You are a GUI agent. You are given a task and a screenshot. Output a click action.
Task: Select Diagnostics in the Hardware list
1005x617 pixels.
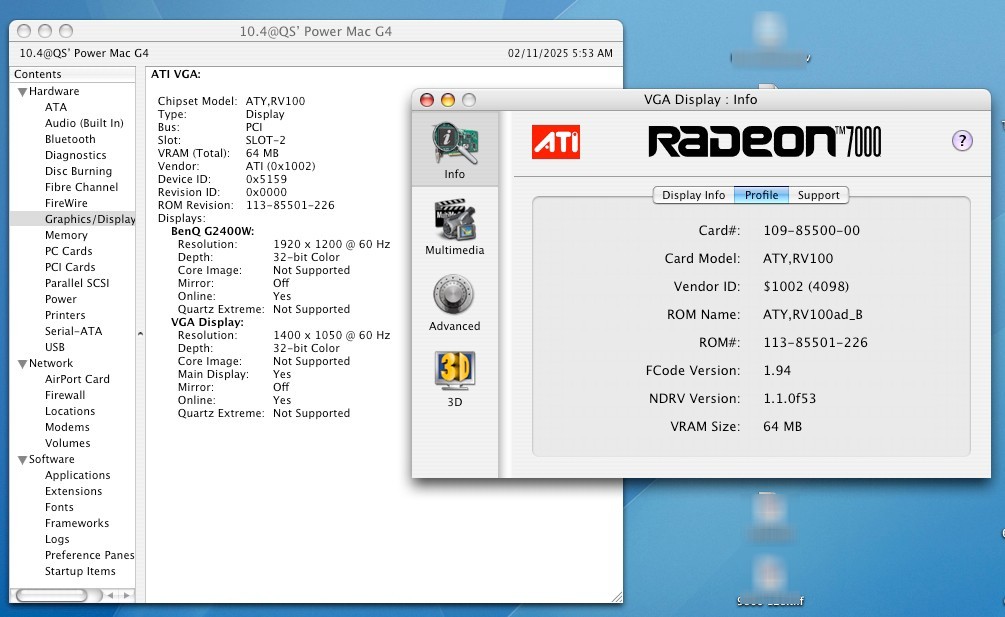(x=76, y=155)
